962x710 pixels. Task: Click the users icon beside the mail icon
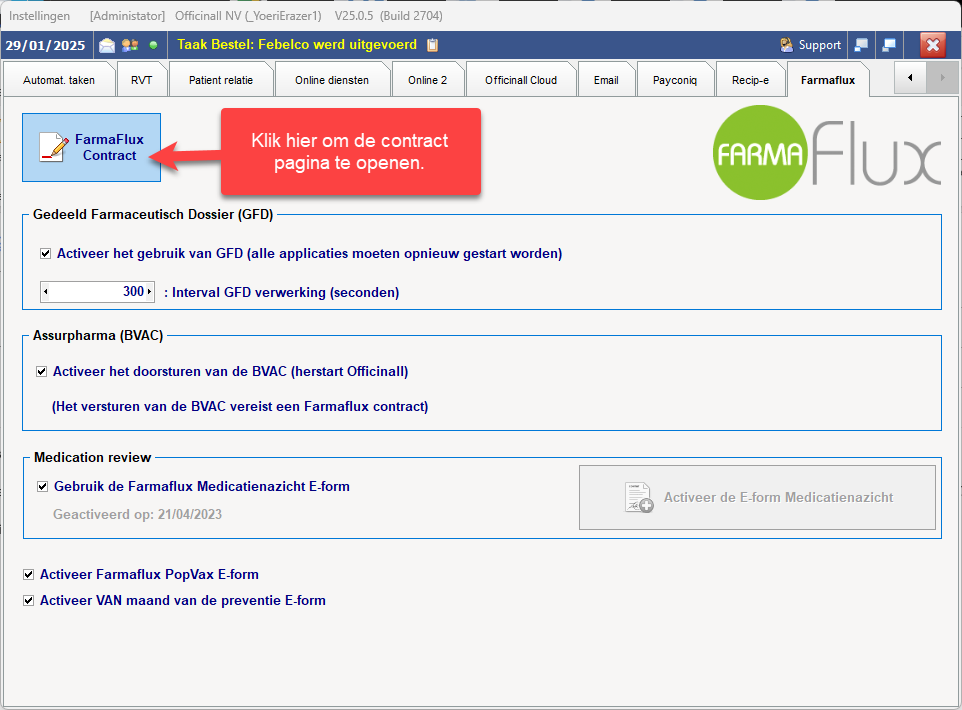pyautogui.click(x=130, y=45)
